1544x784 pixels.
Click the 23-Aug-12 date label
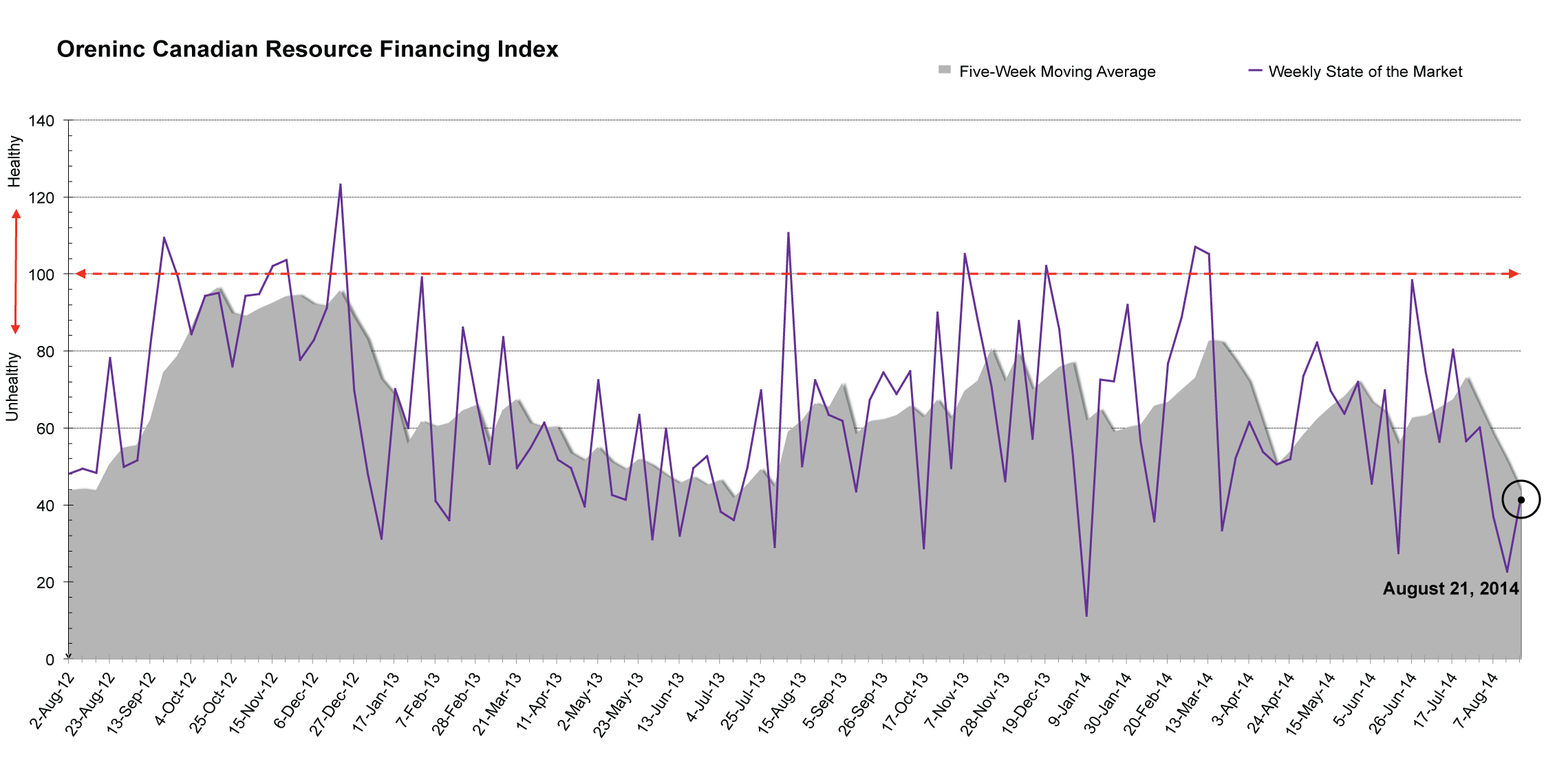(89, 704)
